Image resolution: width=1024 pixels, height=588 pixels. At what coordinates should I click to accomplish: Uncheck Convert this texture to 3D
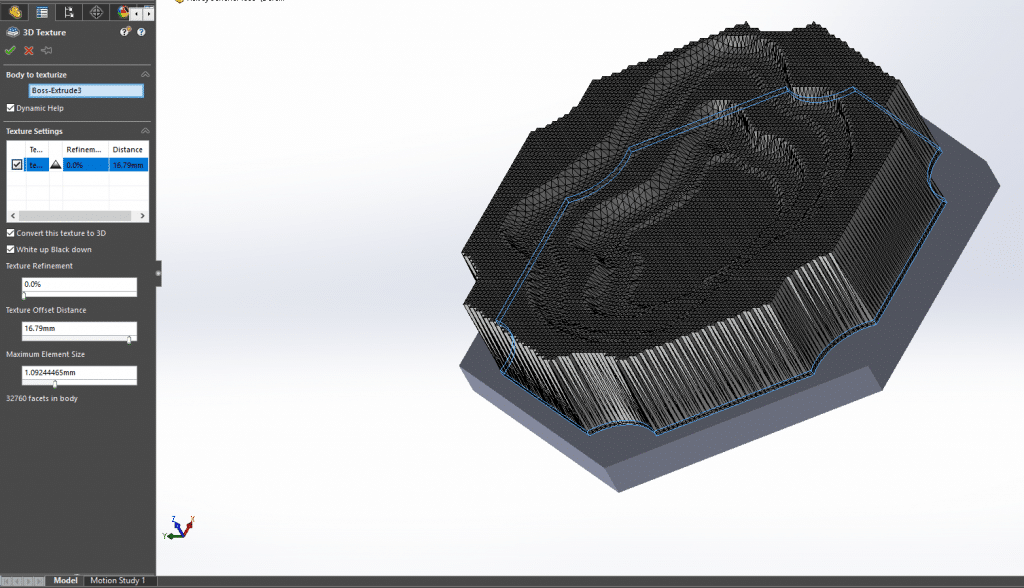[10, 233]
